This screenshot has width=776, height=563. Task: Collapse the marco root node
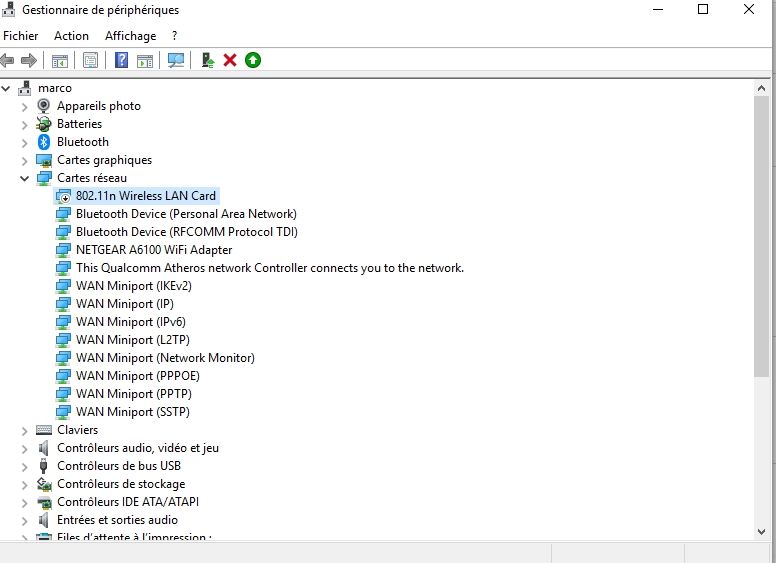click(x=6, y=89)
